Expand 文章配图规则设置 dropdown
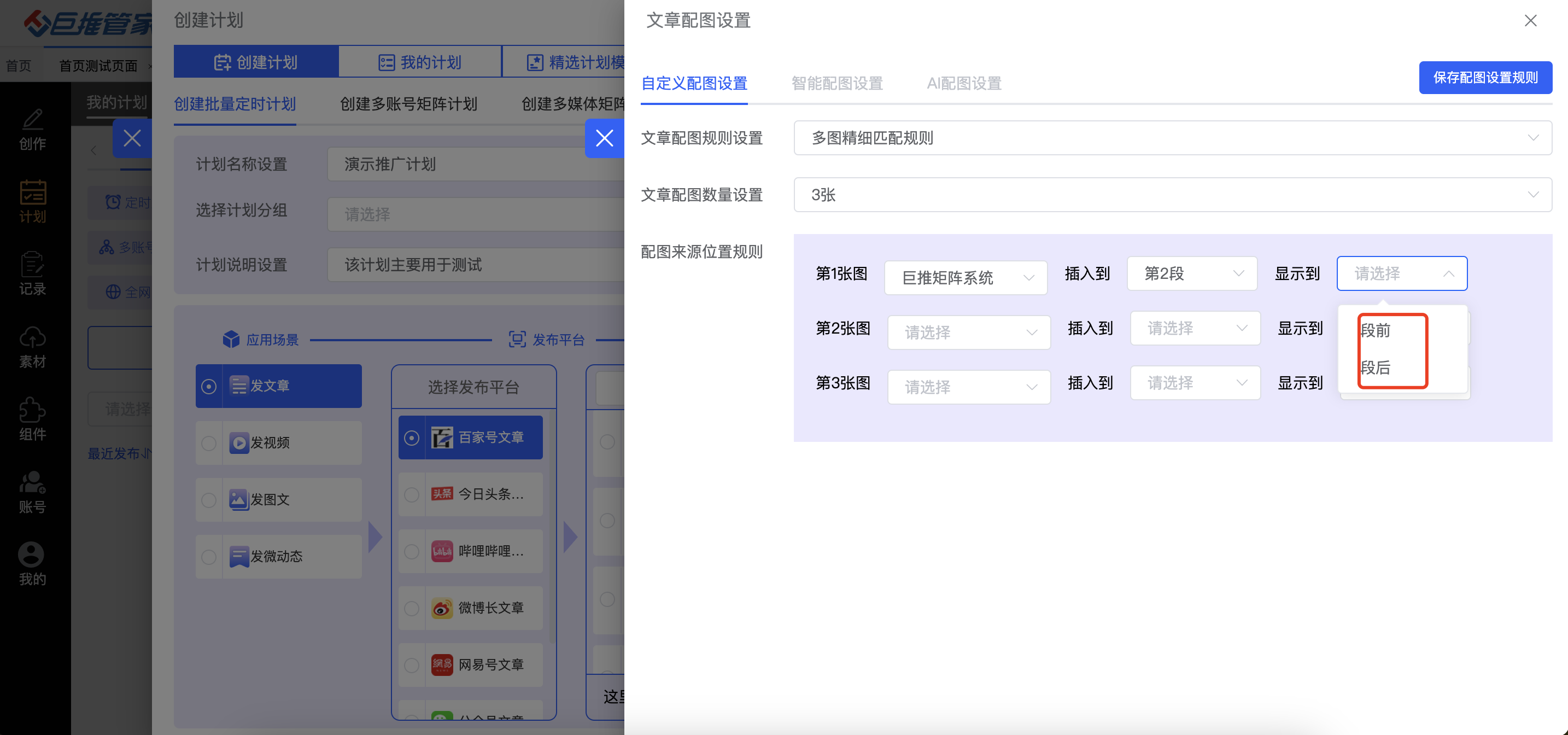1568x735 pixels. coord(1172,138)
